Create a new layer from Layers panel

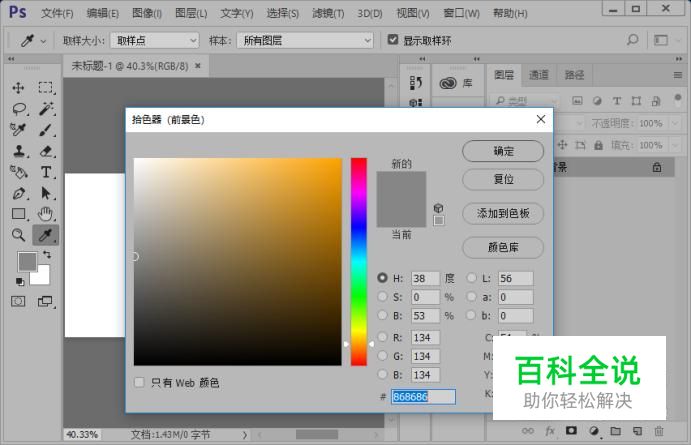click(x=637, y=430)
